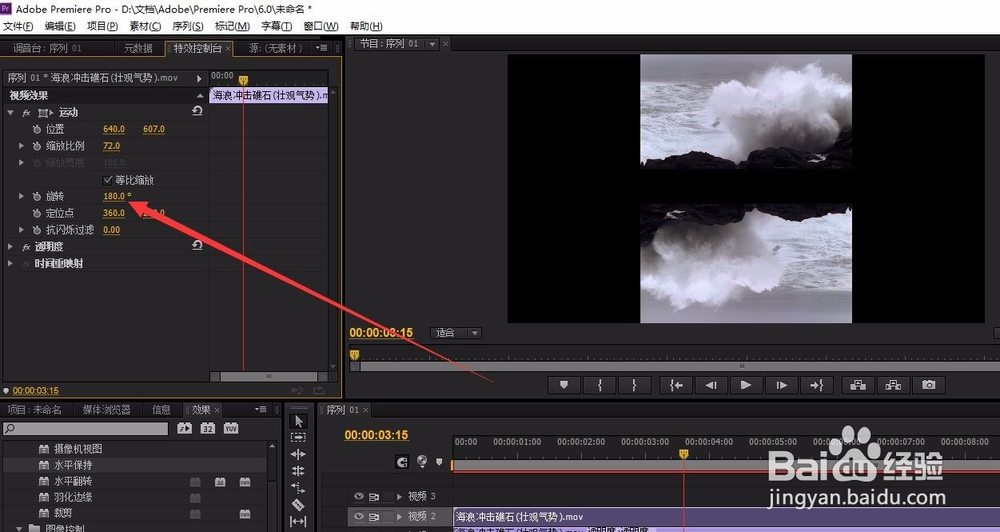The image size is (1000, 532).
Task: Select the Razor tool
Action: click(298, 505)
